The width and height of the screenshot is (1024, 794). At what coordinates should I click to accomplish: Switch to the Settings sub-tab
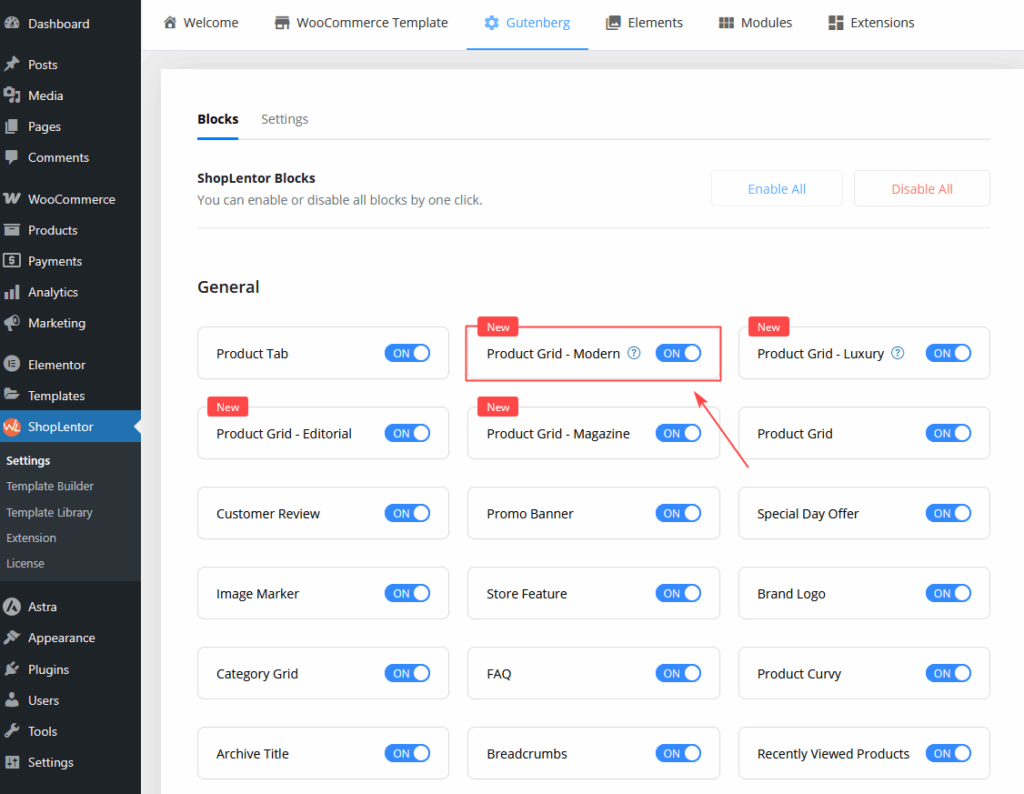[284, 119]
